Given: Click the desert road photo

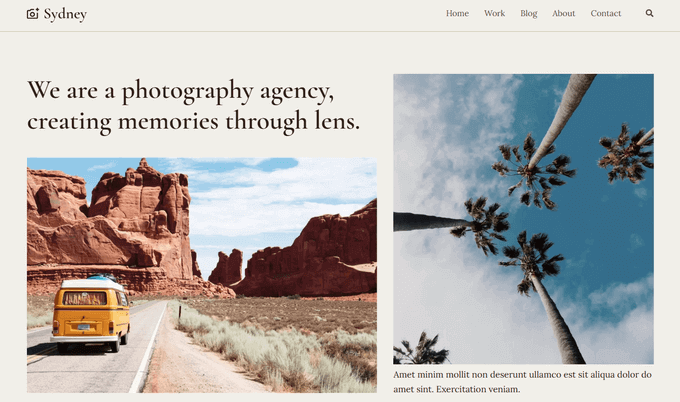Looking at the screenshot, I should pyautogui.click(x=202, y=275).
